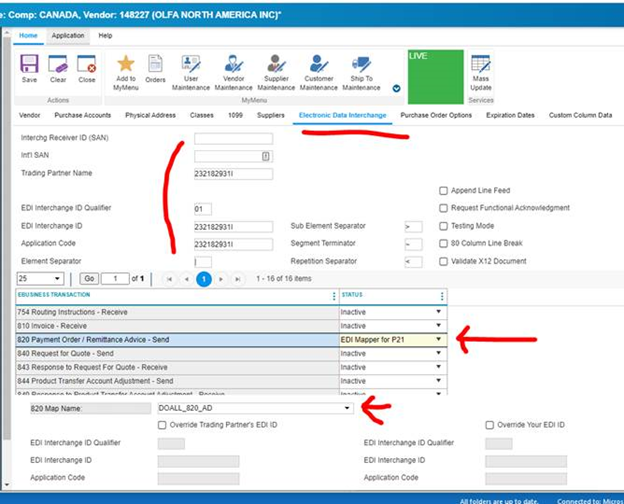The height and width of the screenshot is (504, 624).
Task: Expand the 820 Map Name dropdown
Action: [x=346, y=408]
